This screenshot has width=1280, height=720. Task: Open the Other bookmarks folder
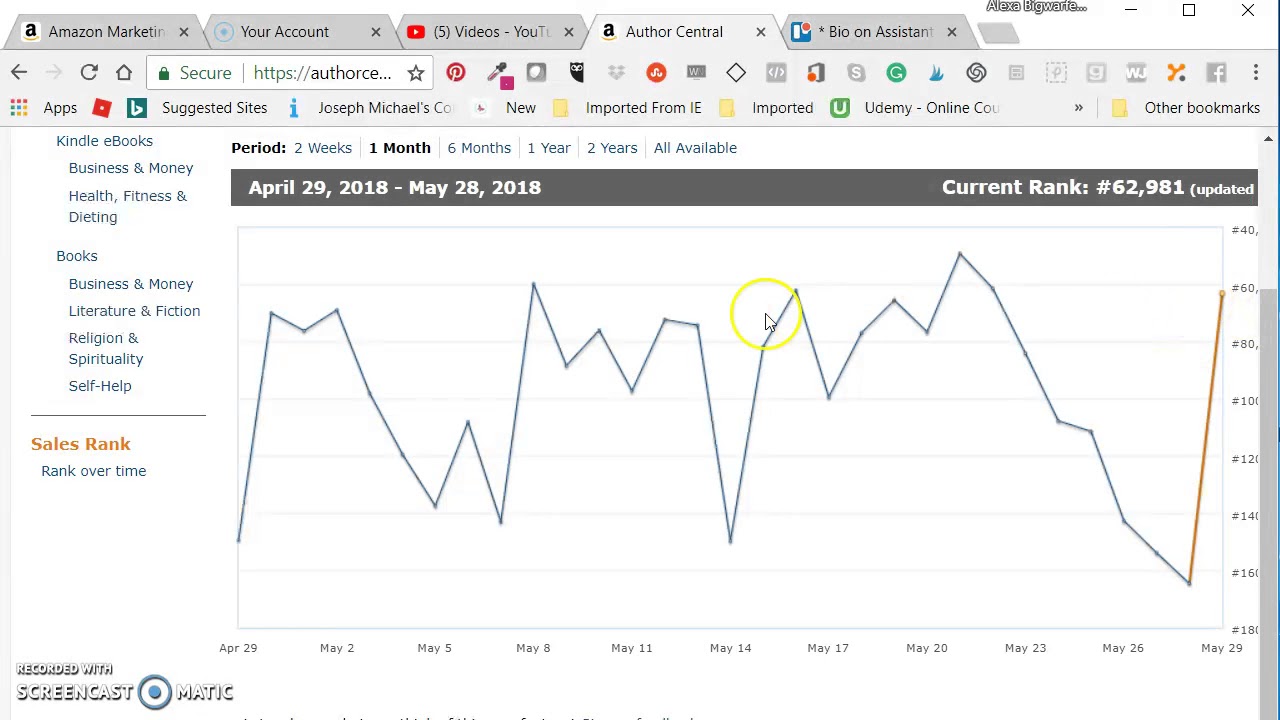coord(1185,107)
